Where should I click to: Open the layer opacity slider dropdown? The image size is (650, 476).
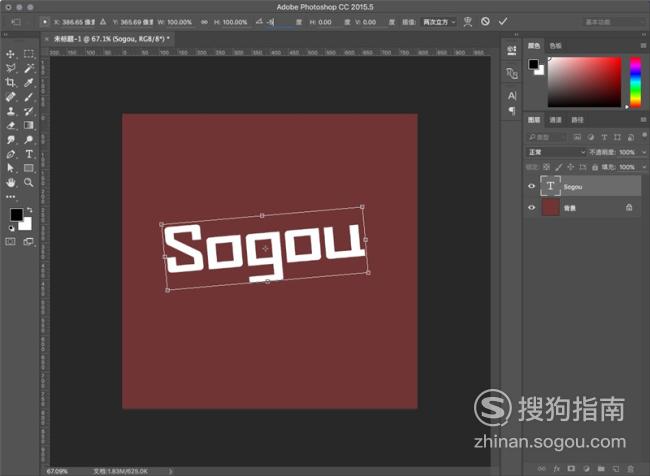pos(644,152)
